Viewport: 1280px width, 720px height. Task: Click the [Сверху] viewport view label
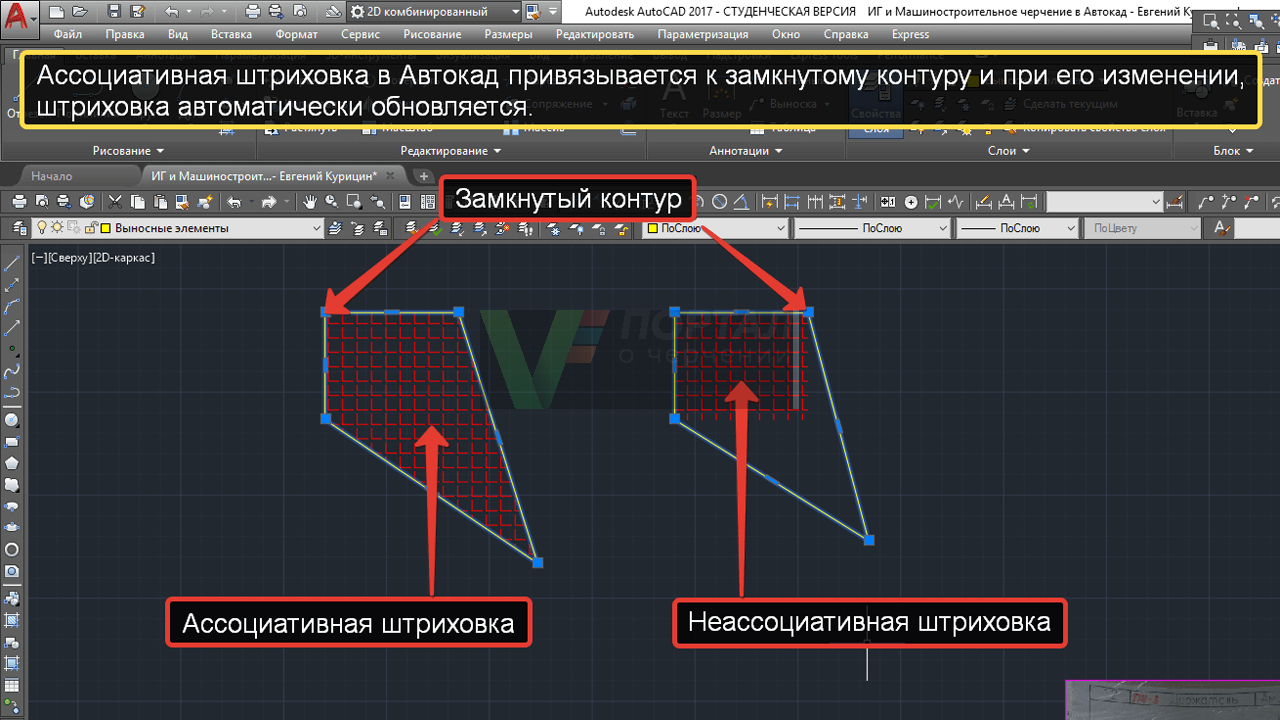pos(71,257)
